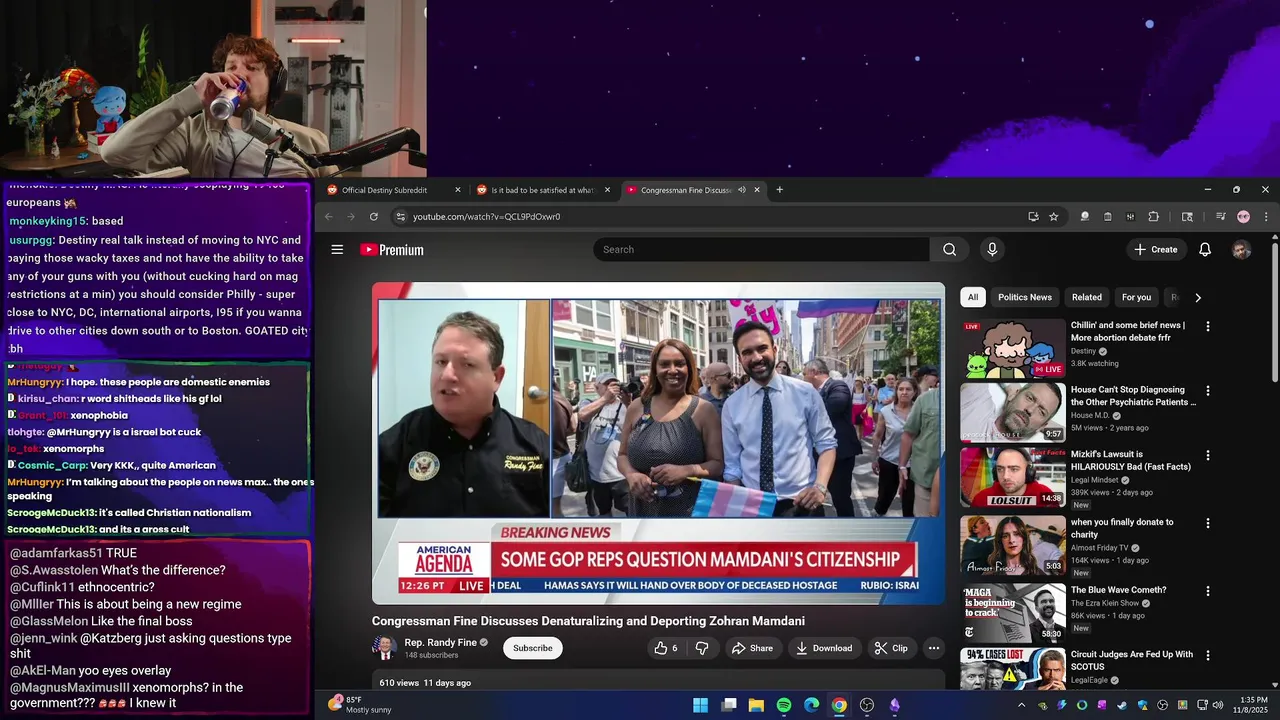Open the YouTube hamburger guide menu
Image resolution: width=1280 pixels, height=720 pixels.
[337, 250]
